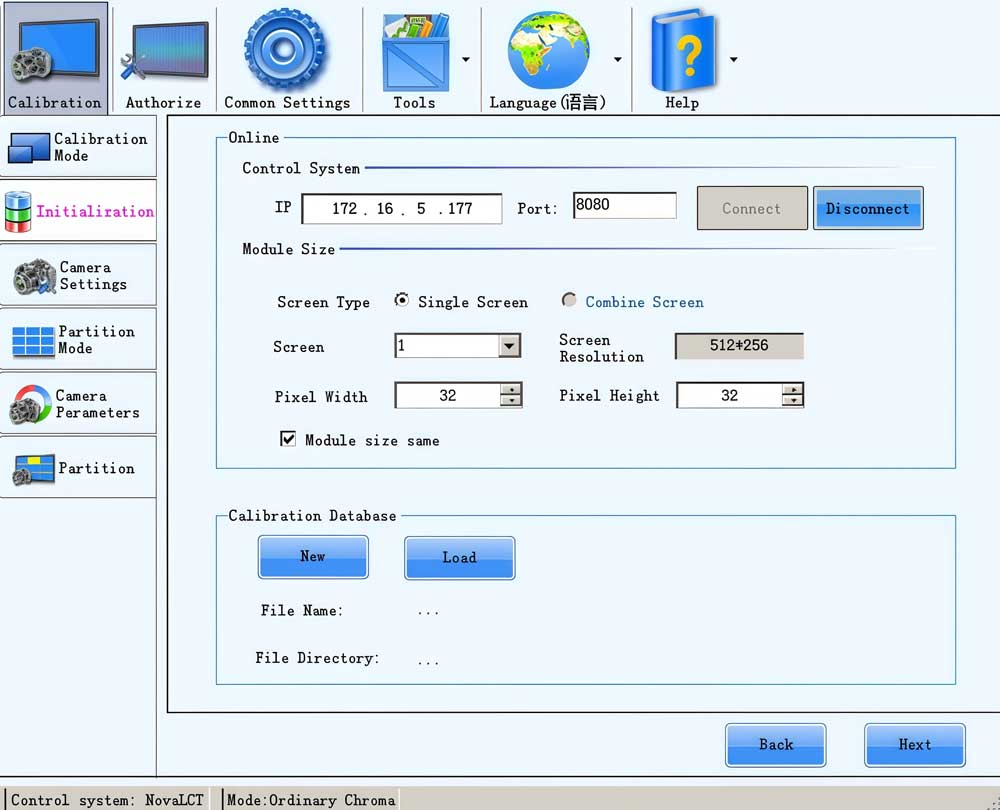This screenshot has width=1000, height=810.
Task: Expand the Screen number dropdown
Action: (x=509, y=346)
